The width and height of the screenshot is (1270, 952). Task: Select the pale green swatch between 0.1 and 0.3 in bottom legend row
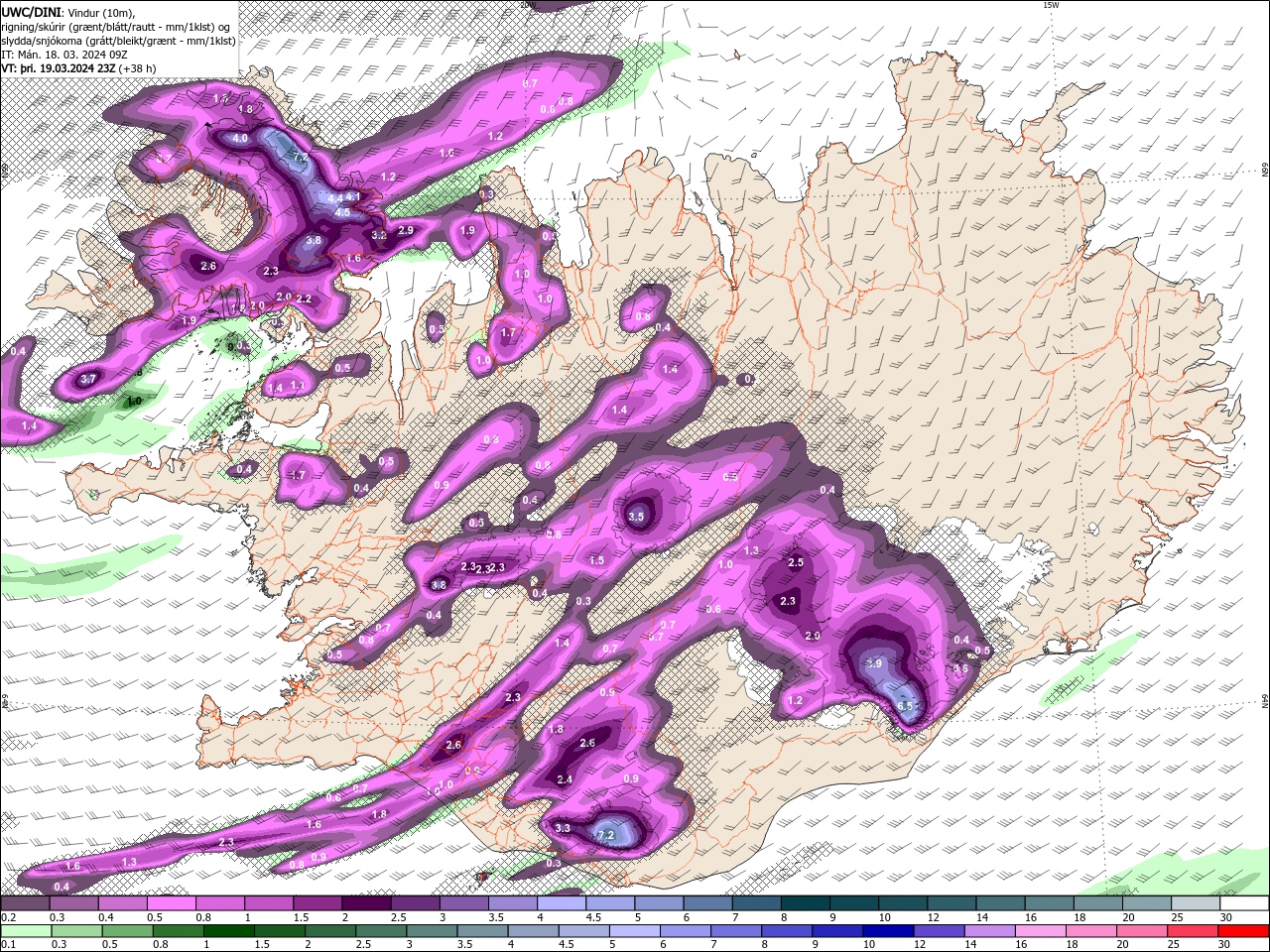point(25,931)
